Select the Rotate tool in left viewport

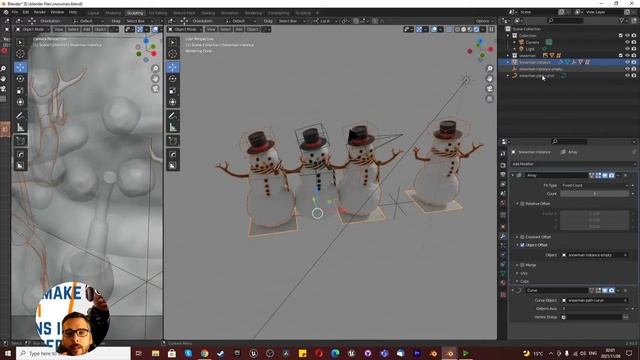[x=20, y=79]
